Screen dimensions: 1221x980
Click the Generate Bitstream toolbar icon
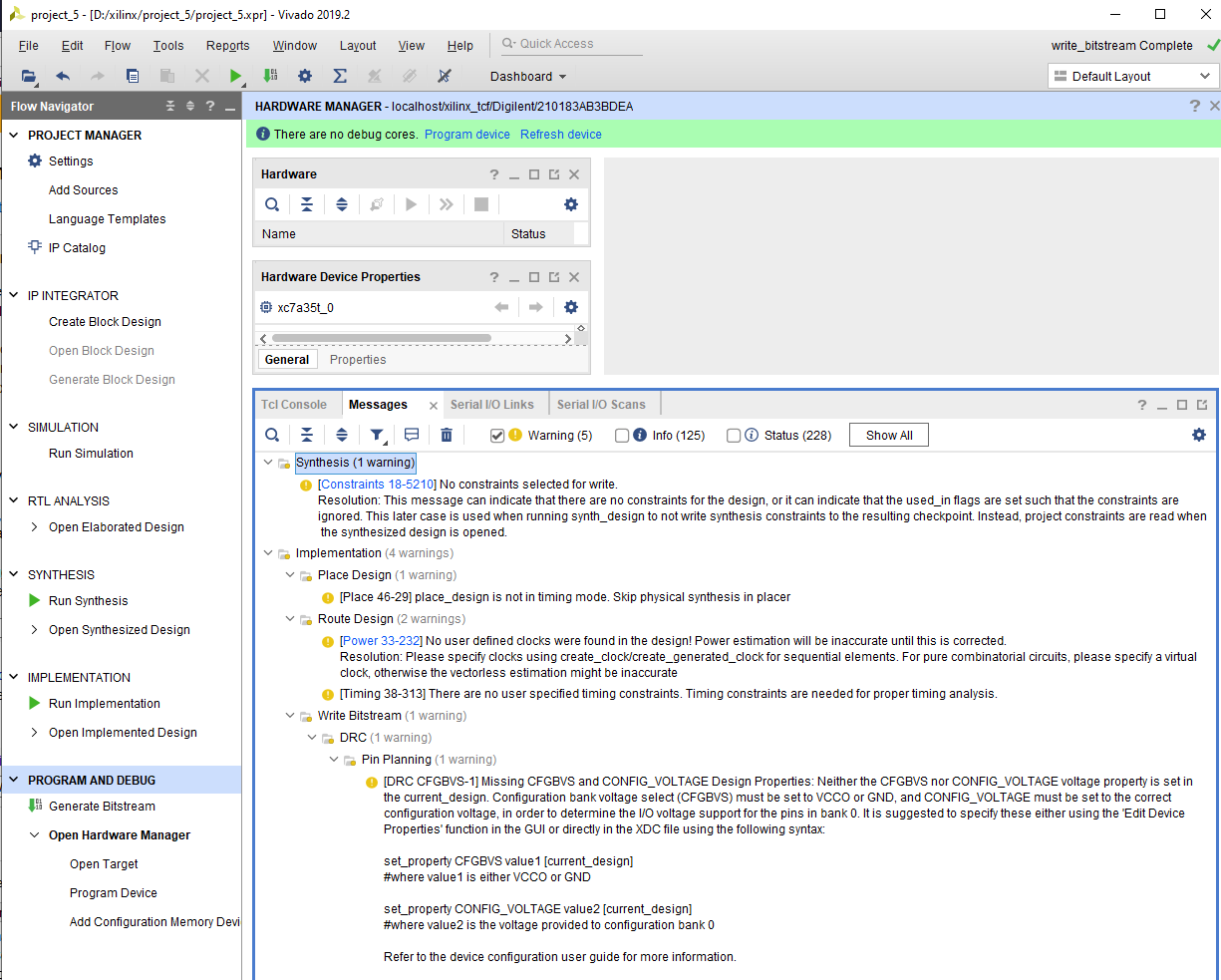click(270, 76)
